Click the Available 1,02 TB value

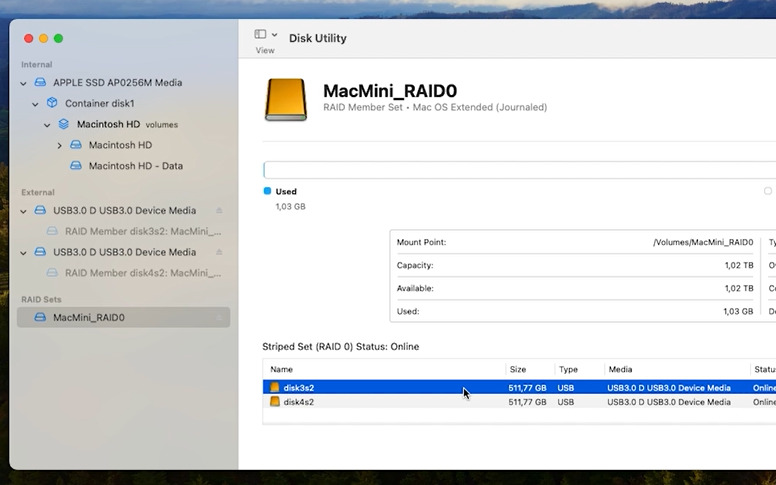(739, 288)
